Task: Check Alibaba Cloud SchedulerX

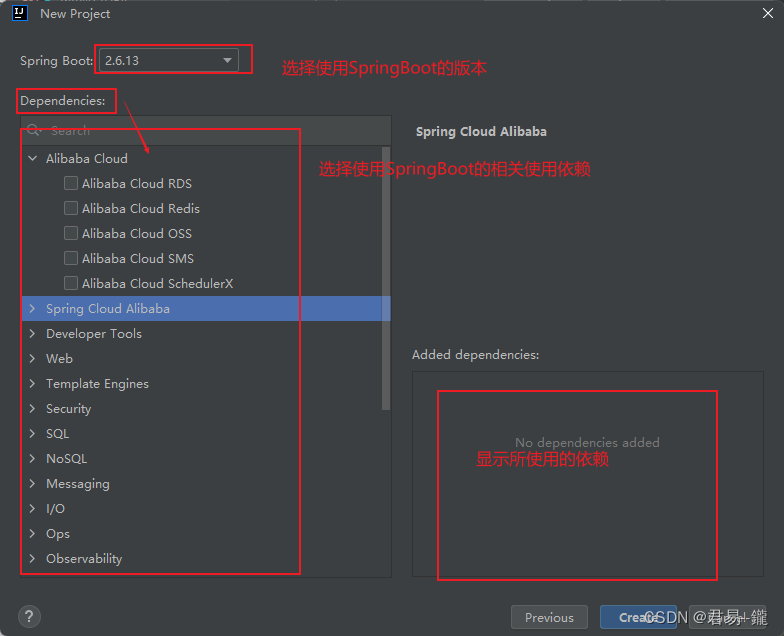Action: pos(71,284)
